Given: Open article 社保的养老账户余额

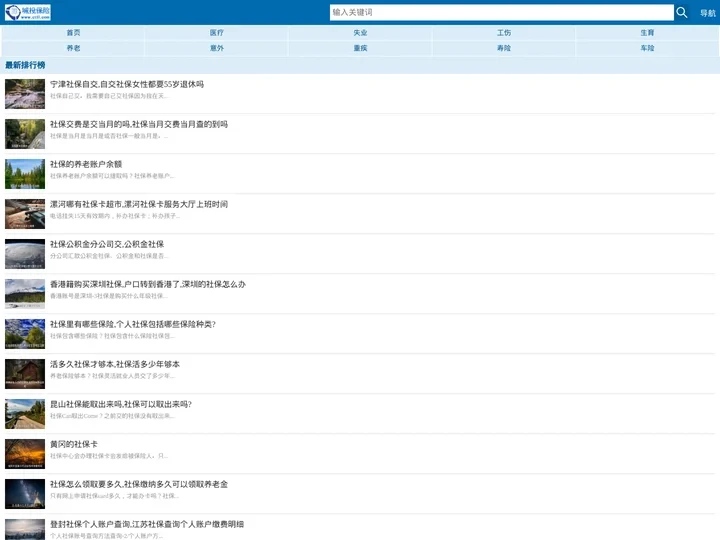Looking at the screenshot, I should [86, 164].
